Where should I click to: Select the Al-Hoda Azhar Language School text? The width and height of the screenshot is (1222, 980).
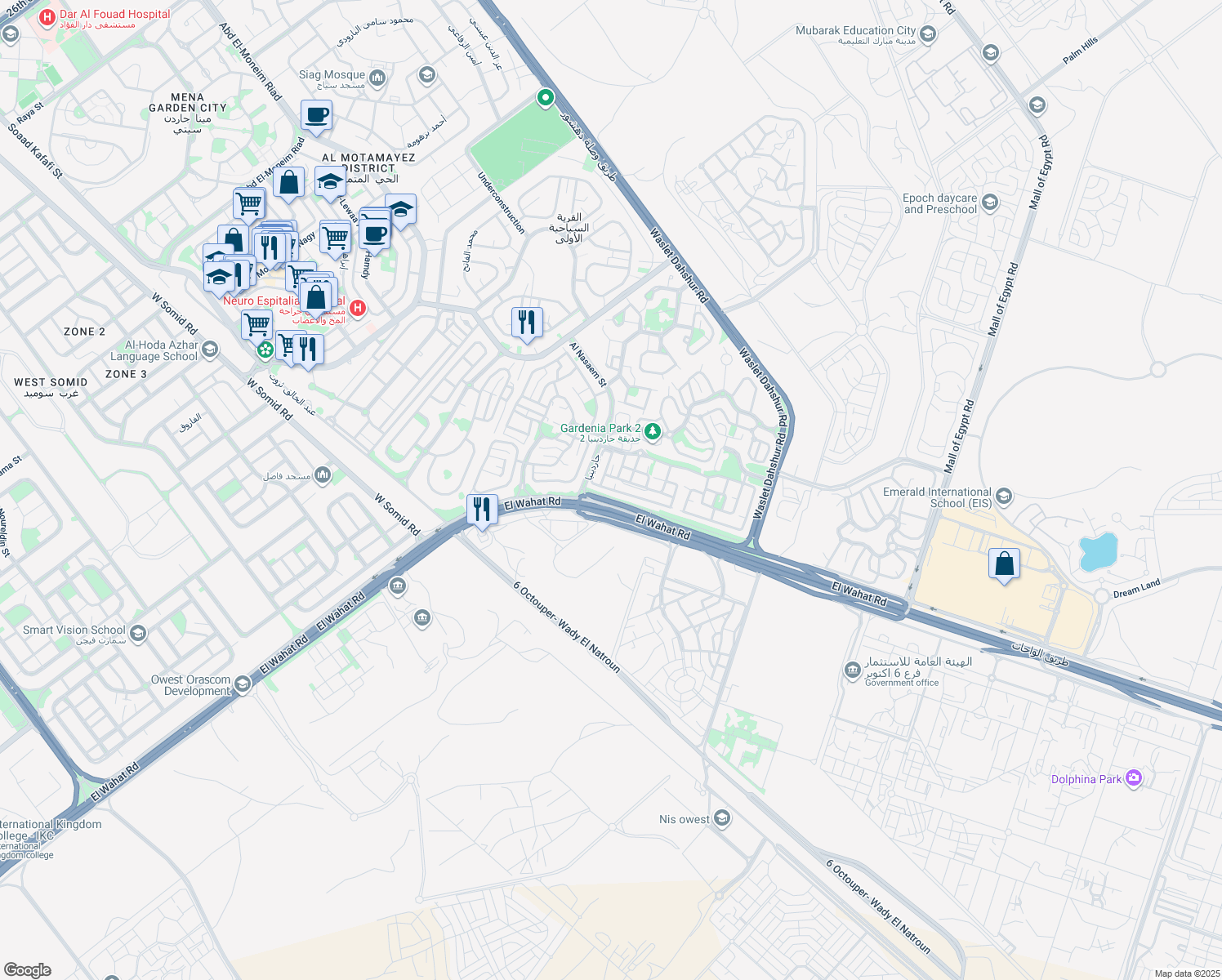coord(154,350)
